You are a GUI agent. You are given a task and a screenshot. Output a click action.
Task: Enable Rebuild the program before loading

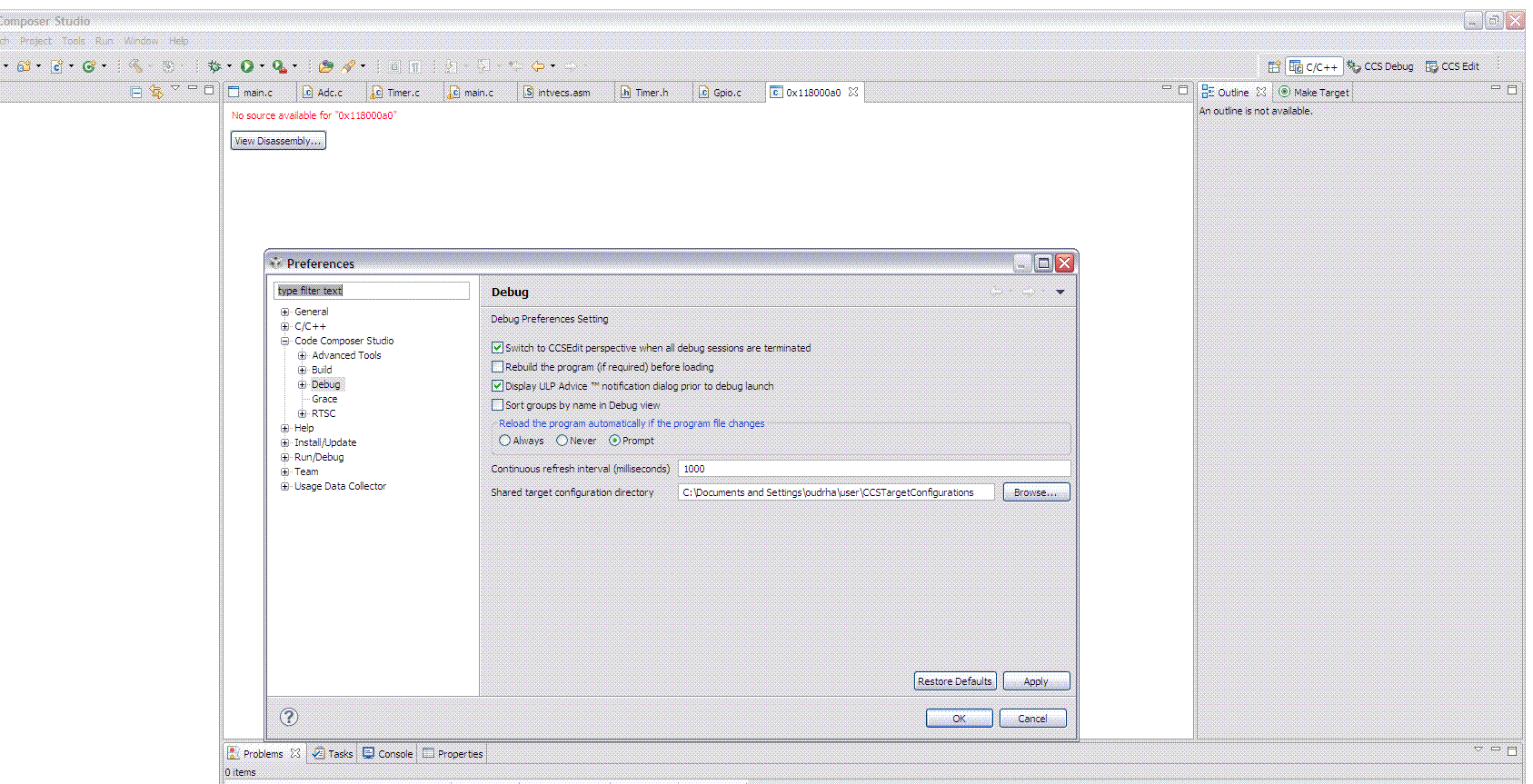point(497,366)
